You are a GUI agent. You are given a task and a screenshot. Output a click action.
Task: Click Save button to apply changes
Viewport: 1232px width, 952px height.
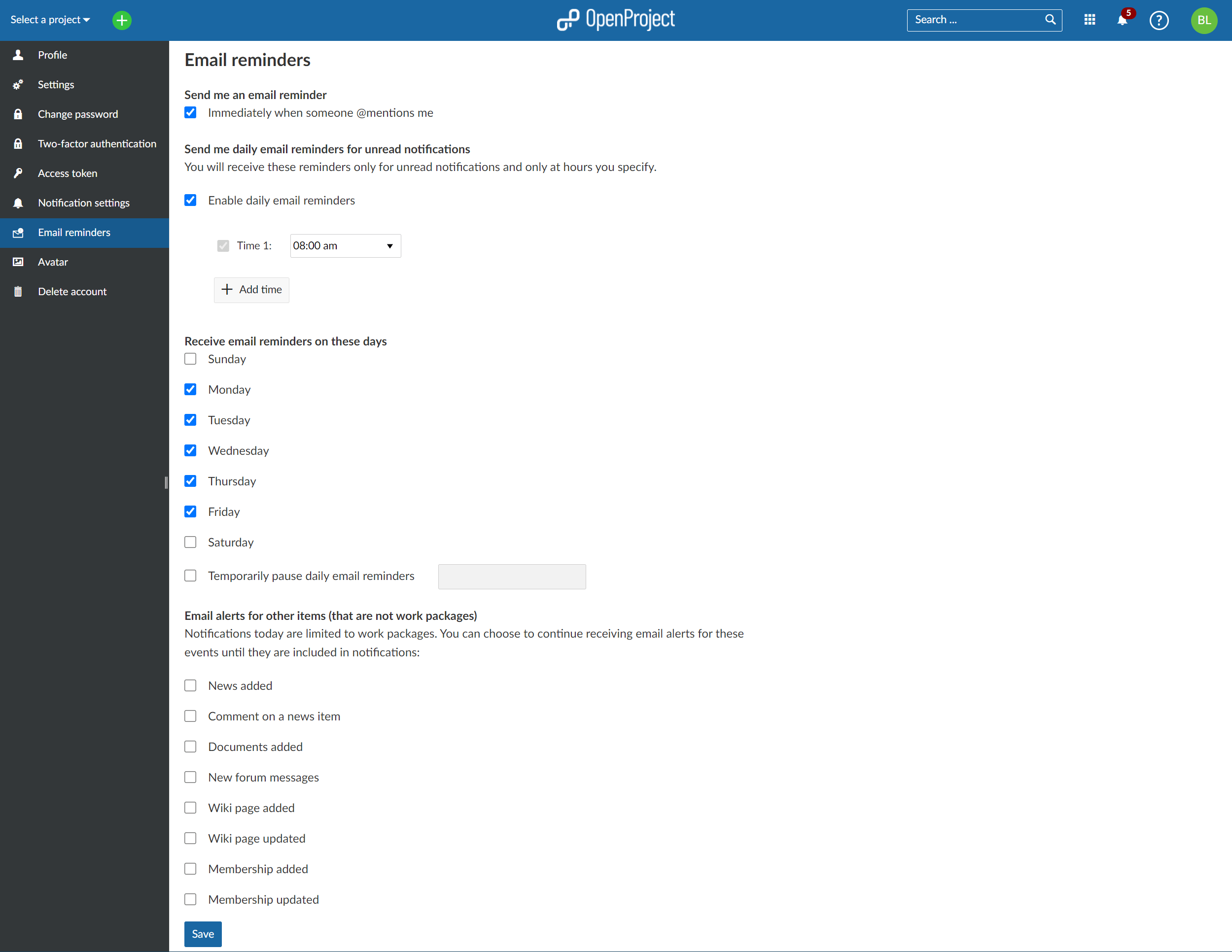(203, 934)
